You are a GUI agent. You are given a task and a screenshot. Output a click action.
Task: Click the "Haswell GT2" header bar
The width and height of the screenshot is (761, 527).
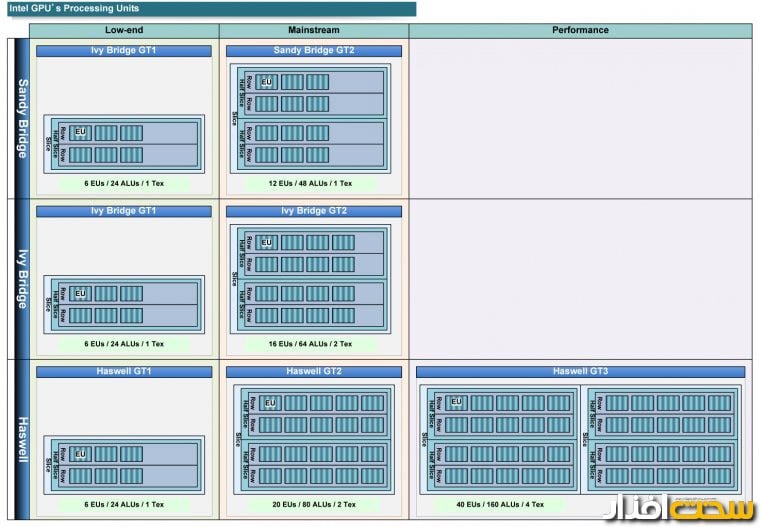pyautogui.click(x=314, y=372)
